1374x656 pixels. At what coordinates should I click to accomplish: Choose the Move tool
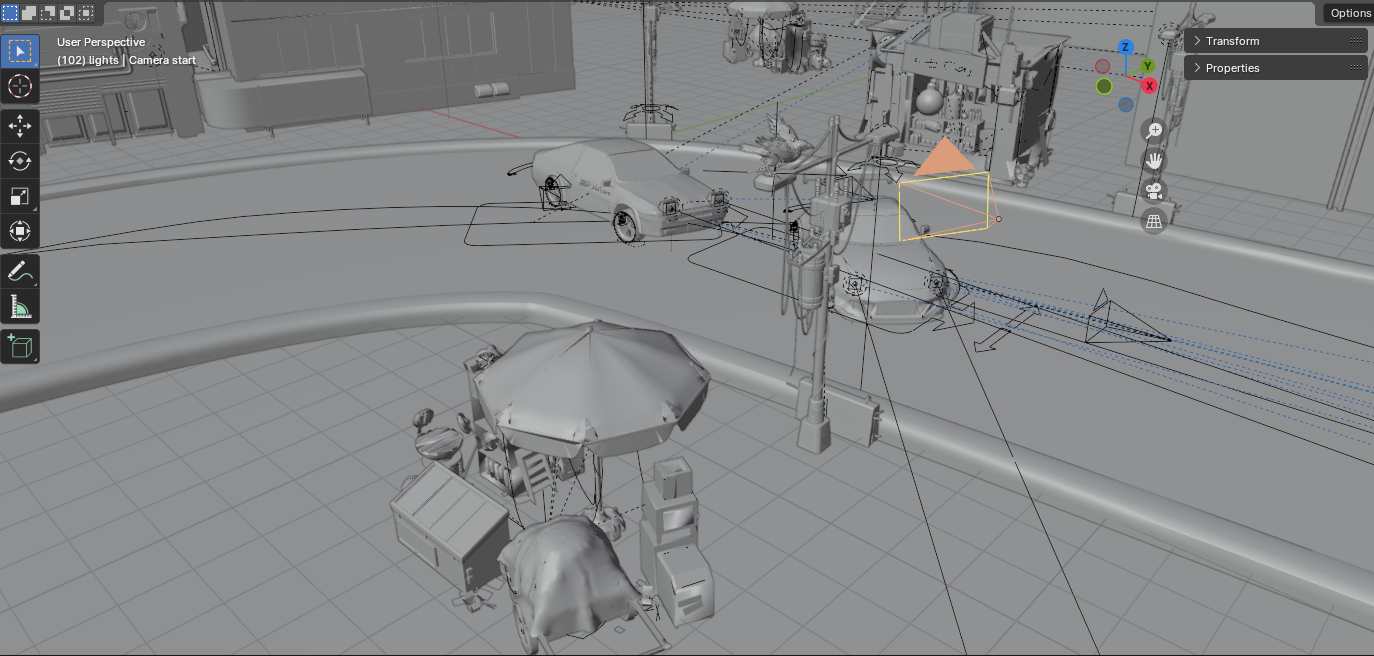20,126
